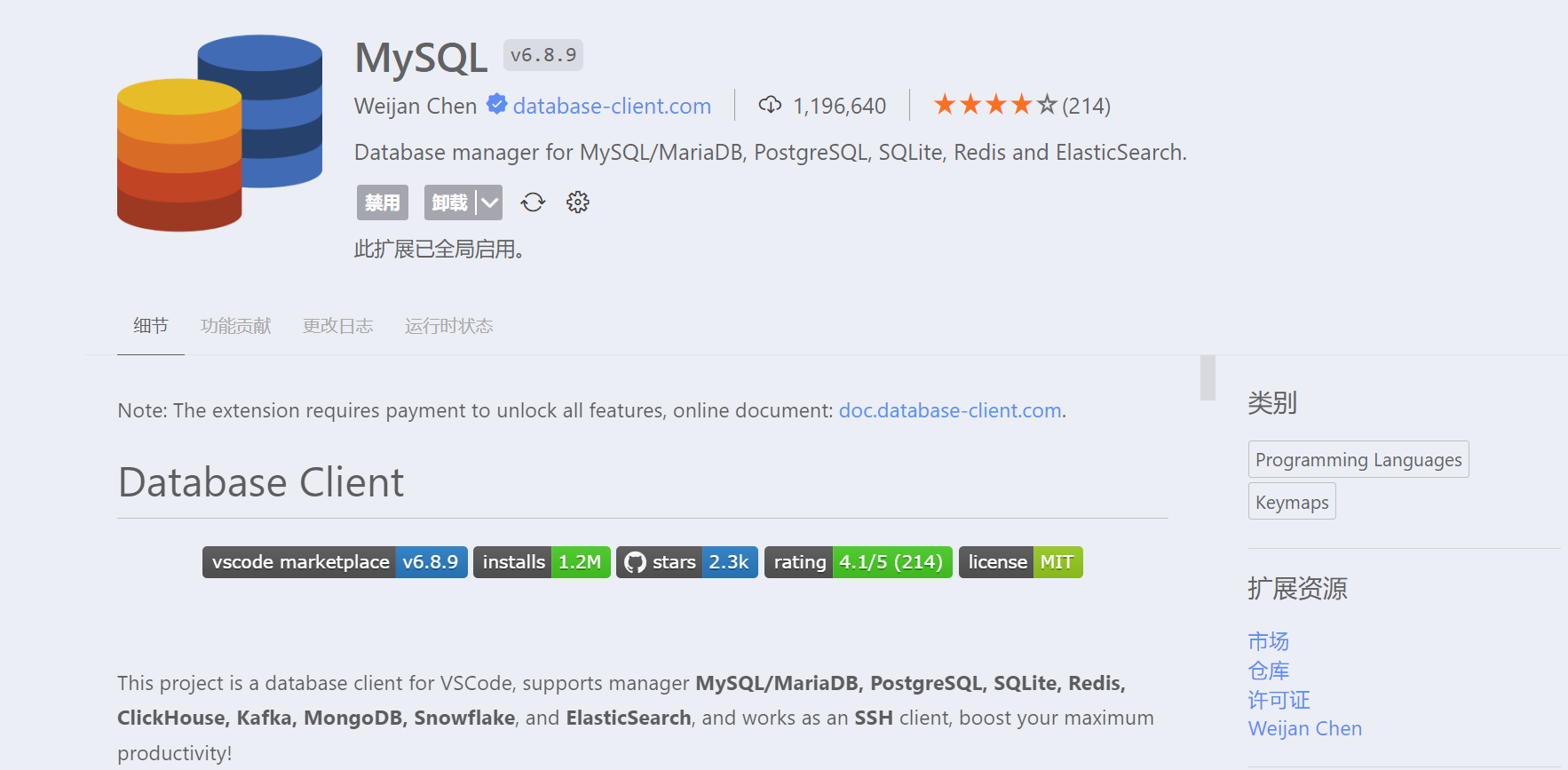Click the sync/refresh extension icon

[533, 202]
